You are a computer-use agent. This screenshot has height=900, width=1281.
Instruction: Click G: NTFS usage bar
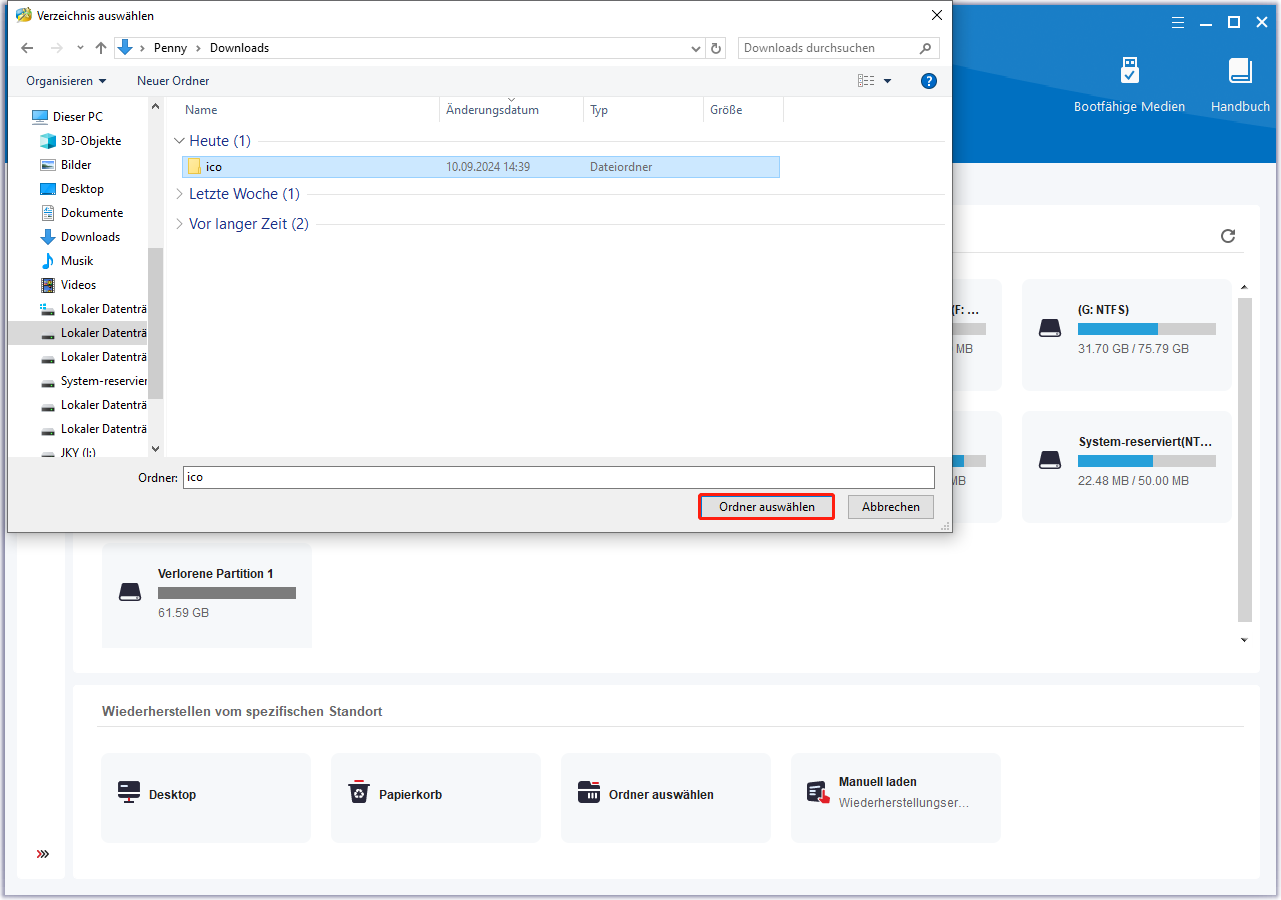pyautogui.click(x=1147, y=329)
